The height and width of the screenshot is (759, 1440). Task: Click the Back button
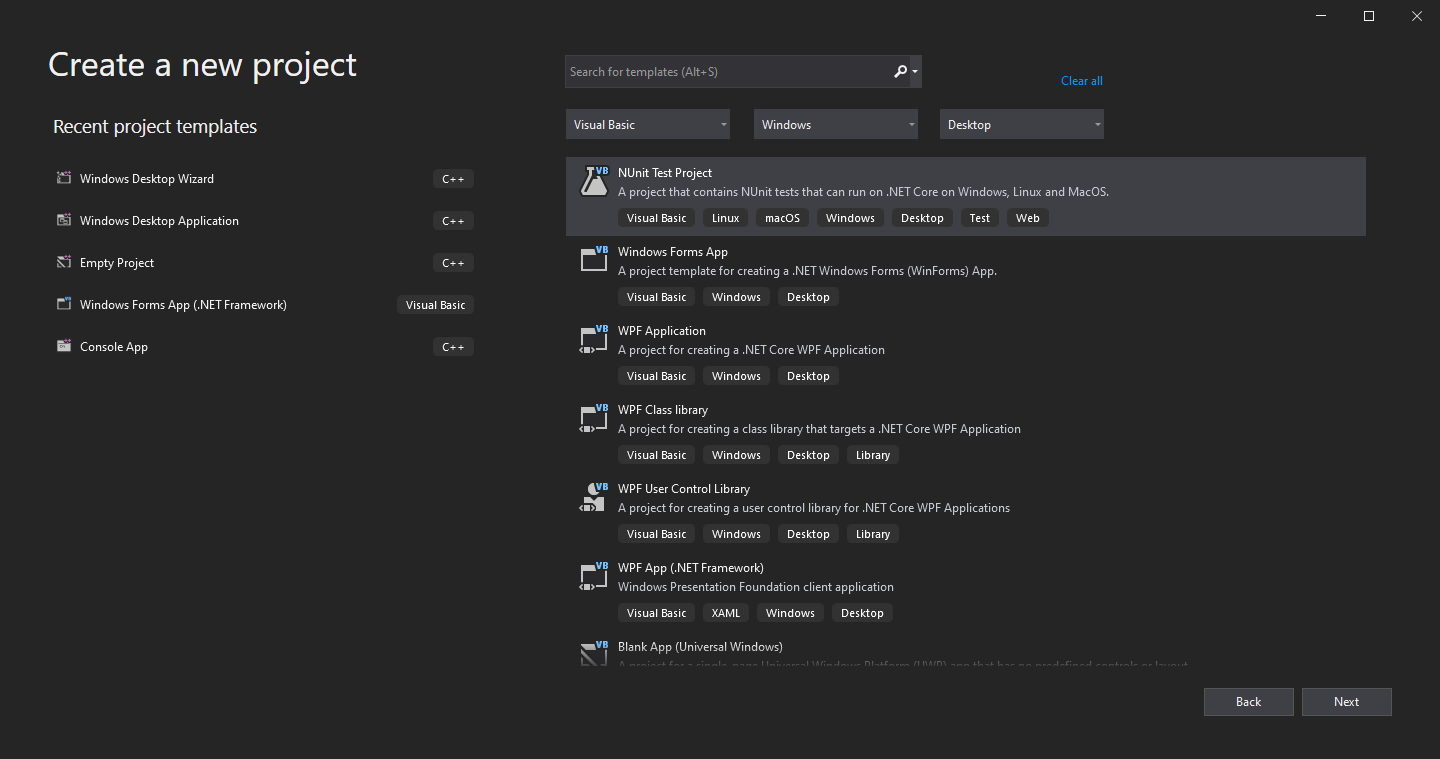coord(1248,702)
